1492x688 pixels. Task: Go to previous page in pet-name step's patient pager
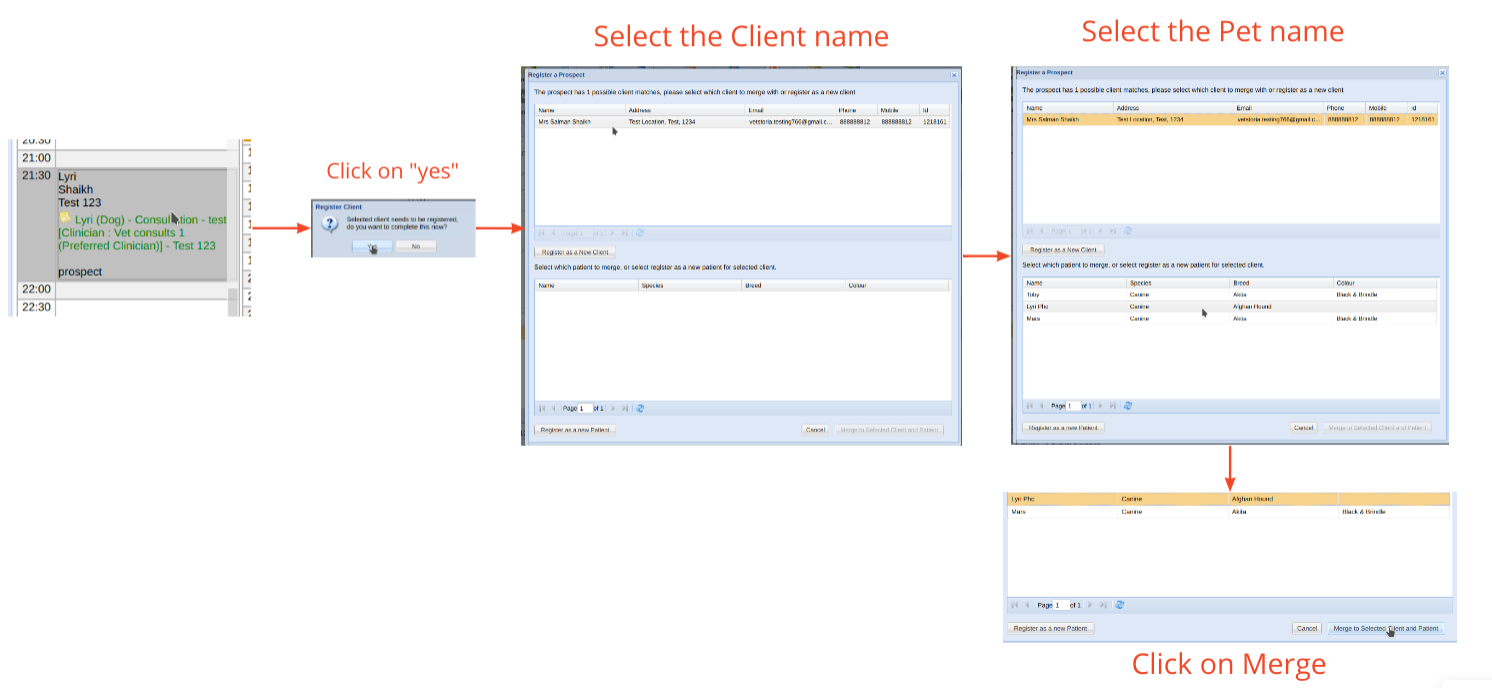1041,405
